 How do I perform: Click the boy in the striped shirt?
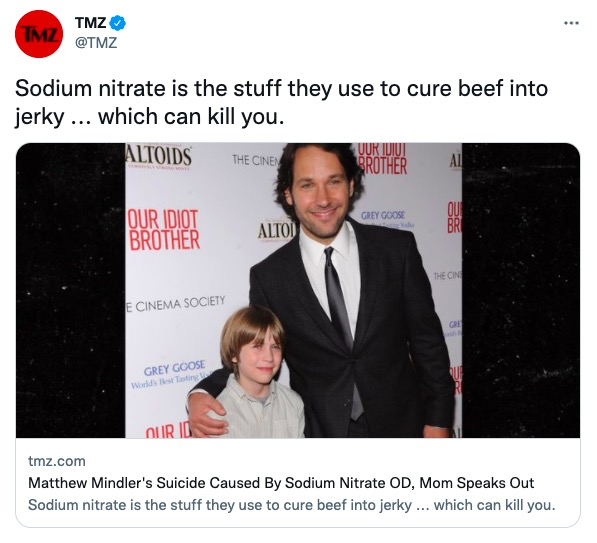[255, 375]
